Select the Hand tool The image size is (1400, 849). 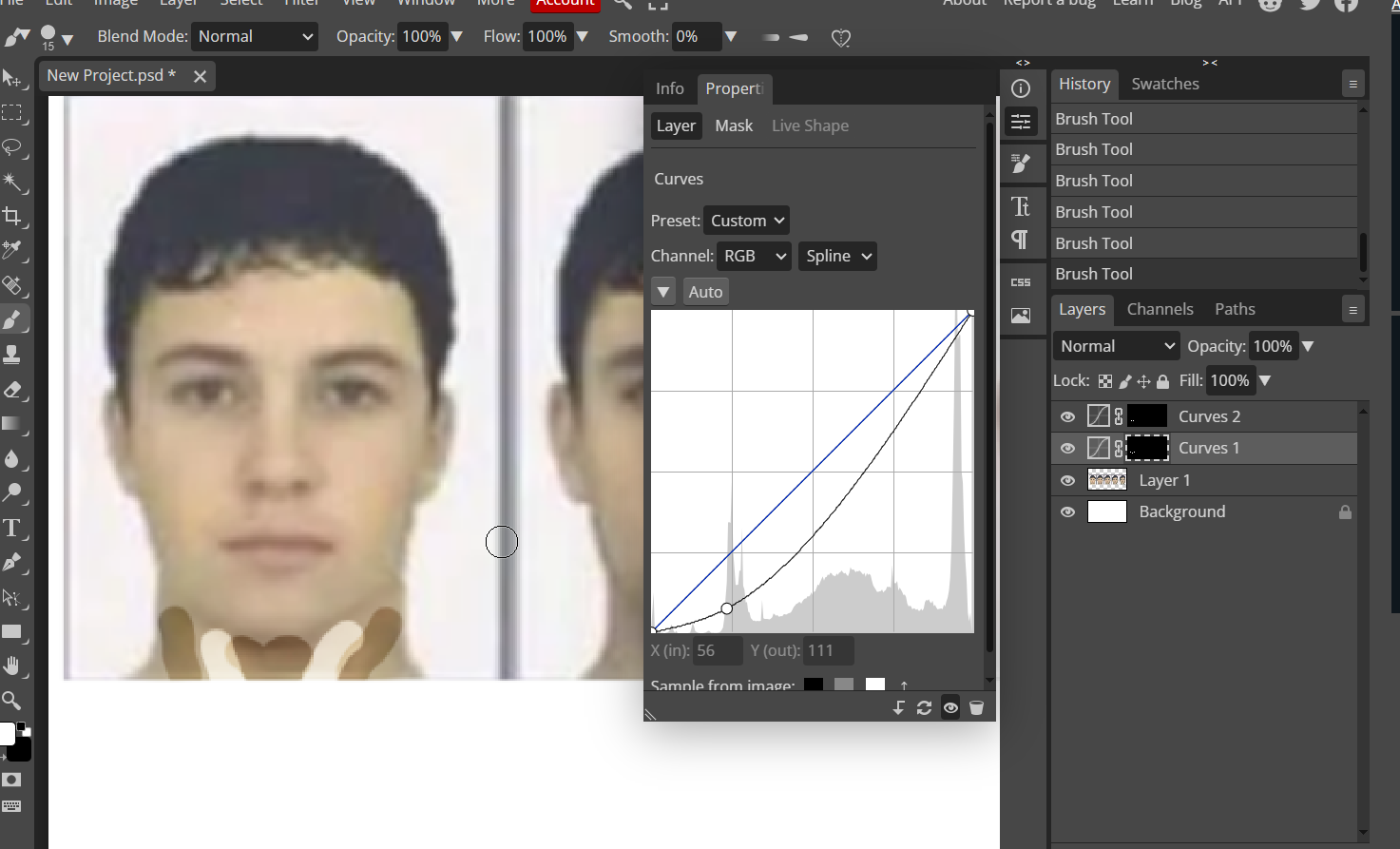click(12, 666)
